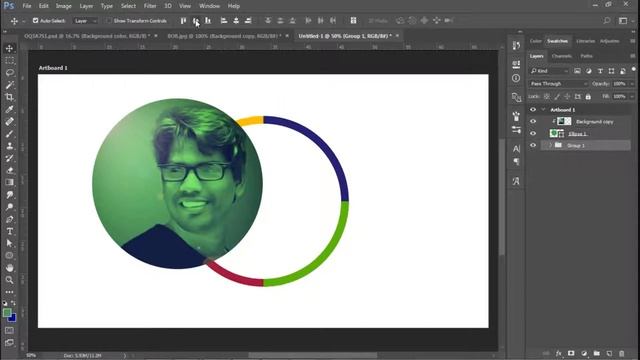Screen dimensions: 640x360
Task: Open the Opacity slider dropdown arrow
Action: [x=632, y=84]
